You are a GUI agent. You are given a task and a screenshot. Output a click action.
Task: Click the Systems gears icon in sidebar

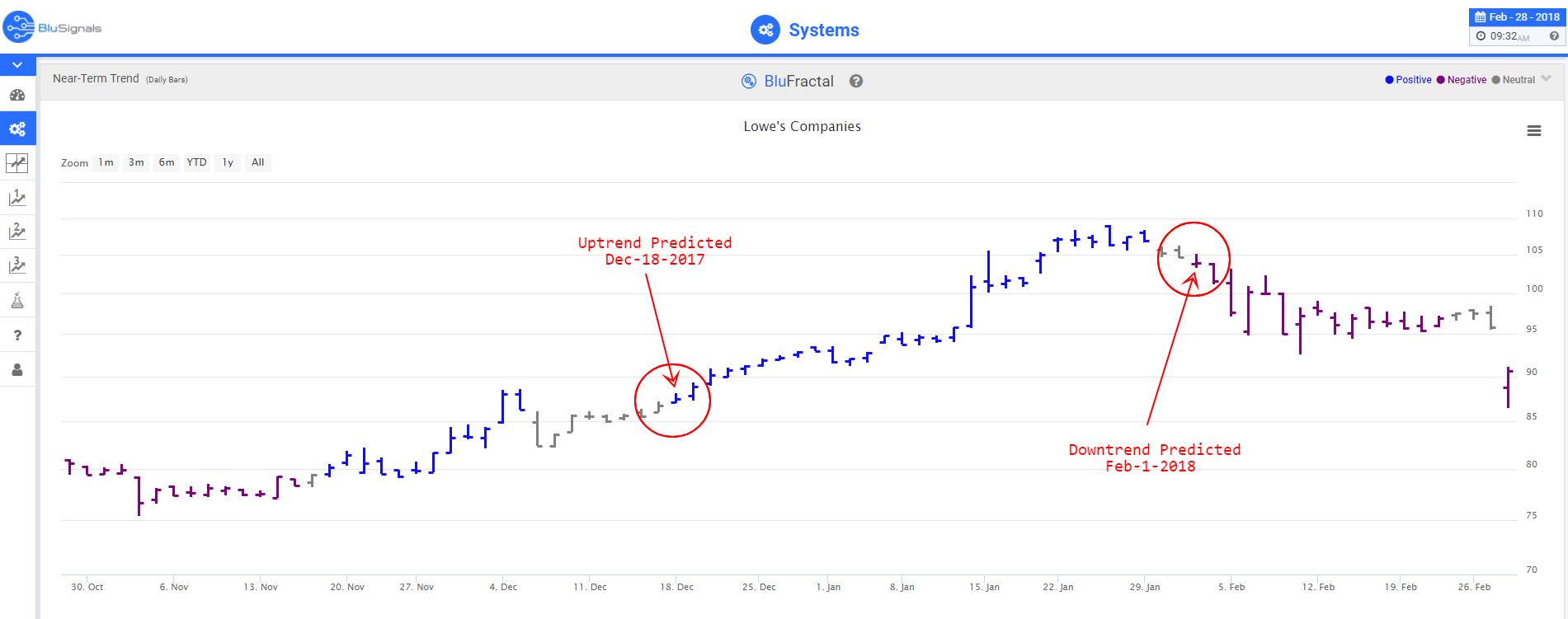[x=17, y=129]
